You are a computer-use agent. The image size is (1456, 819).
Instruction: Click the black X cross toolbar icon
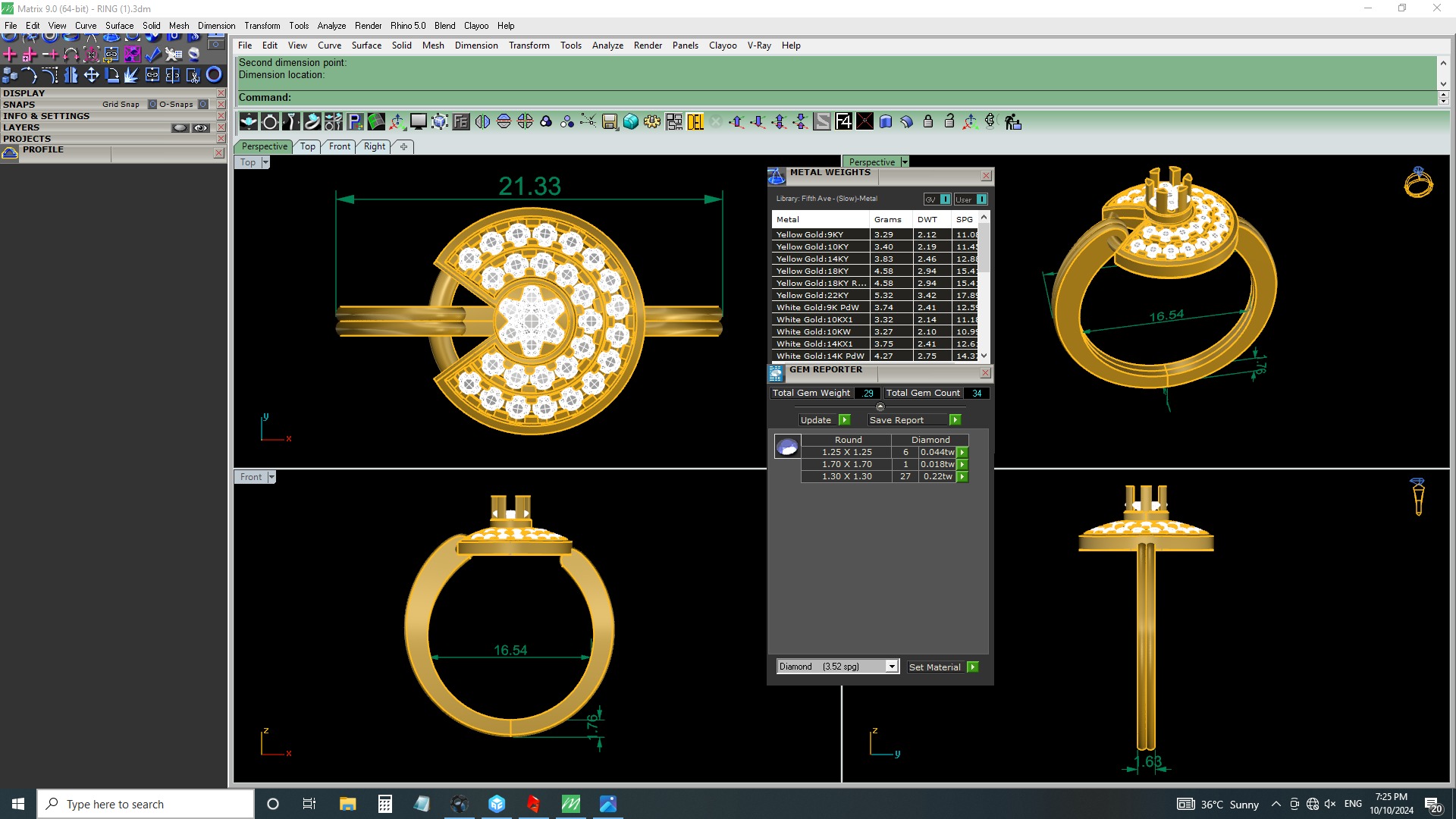click(x=864, y=121)
